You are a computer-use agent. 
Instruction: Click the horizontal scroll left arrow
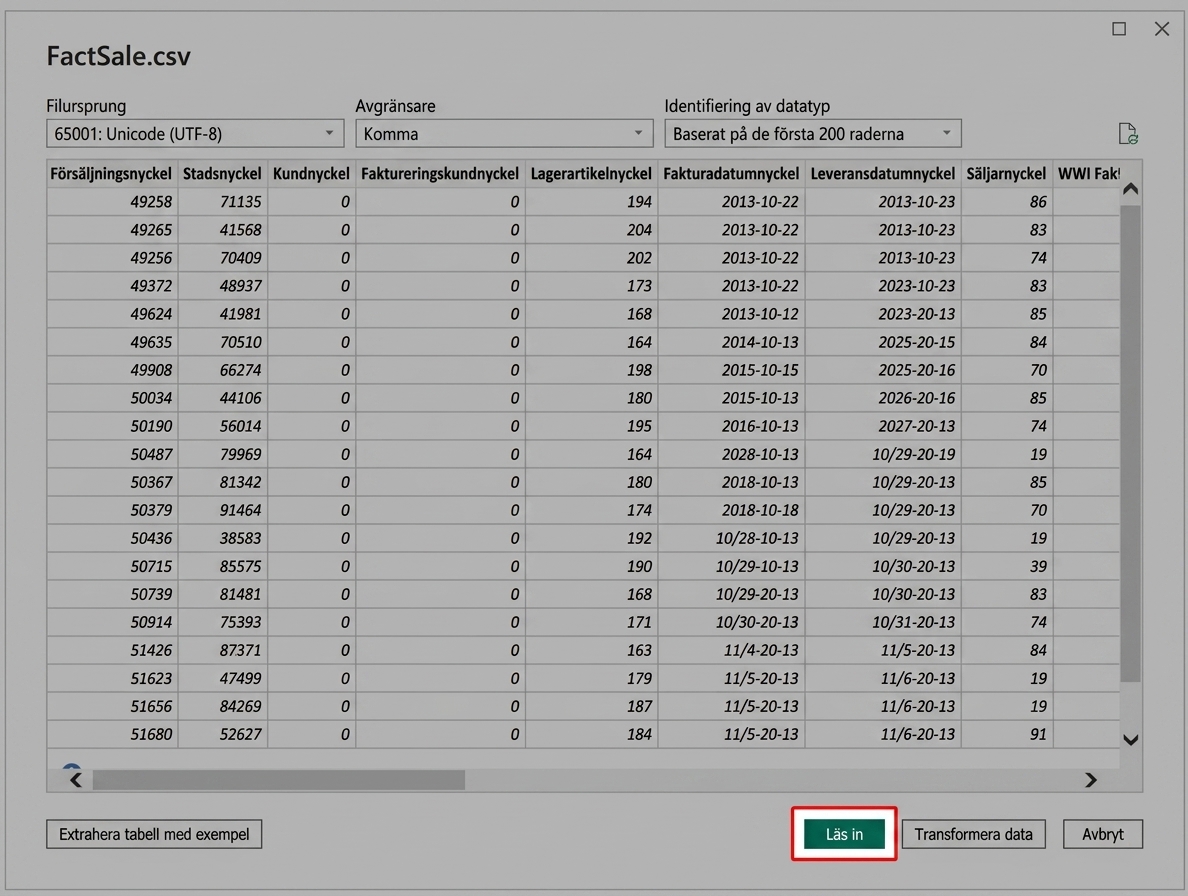click(x=75, y=779)
